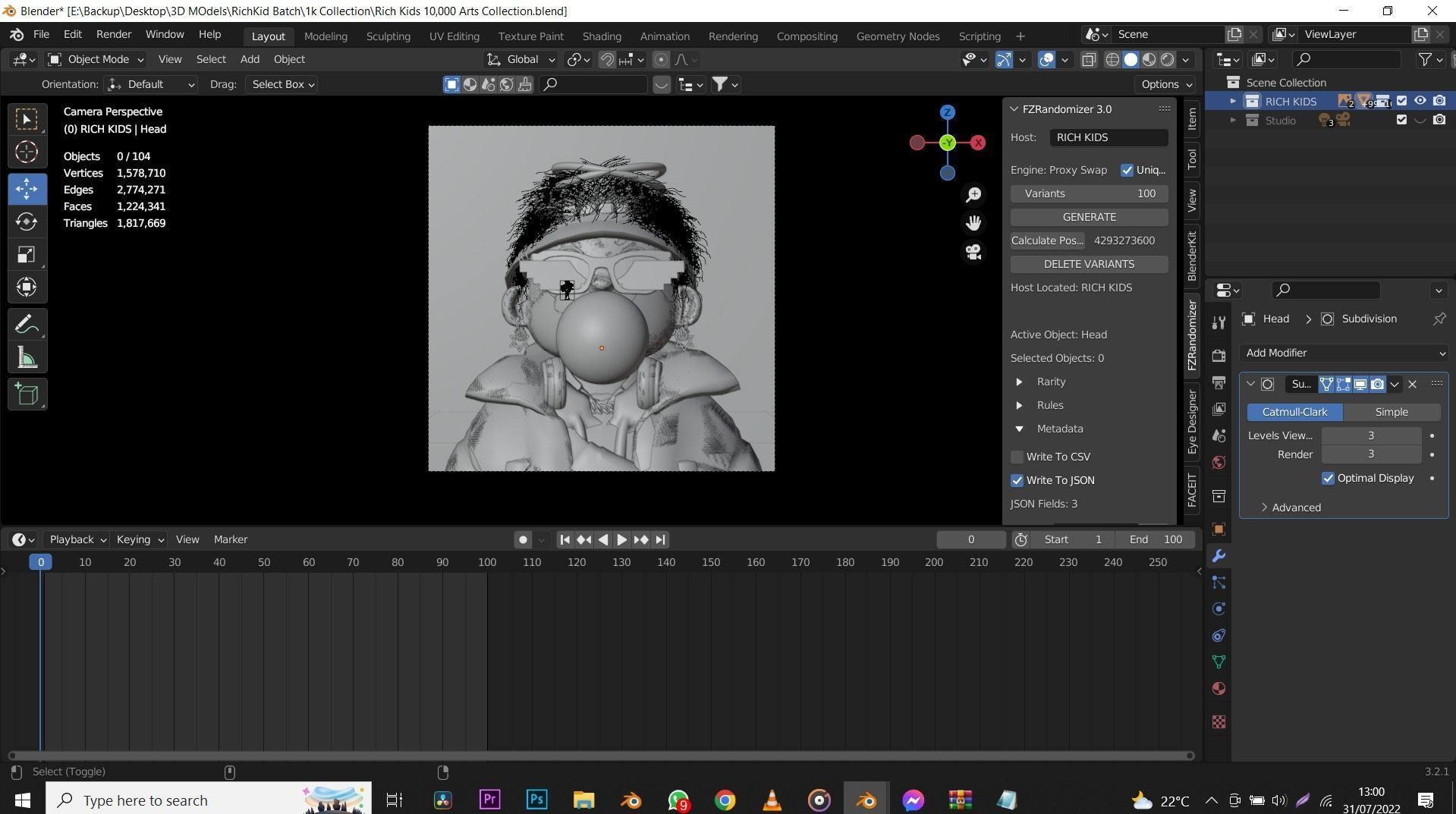
Task: Disable Write To JSON checkbox
Action: (x=1017, y=480)
